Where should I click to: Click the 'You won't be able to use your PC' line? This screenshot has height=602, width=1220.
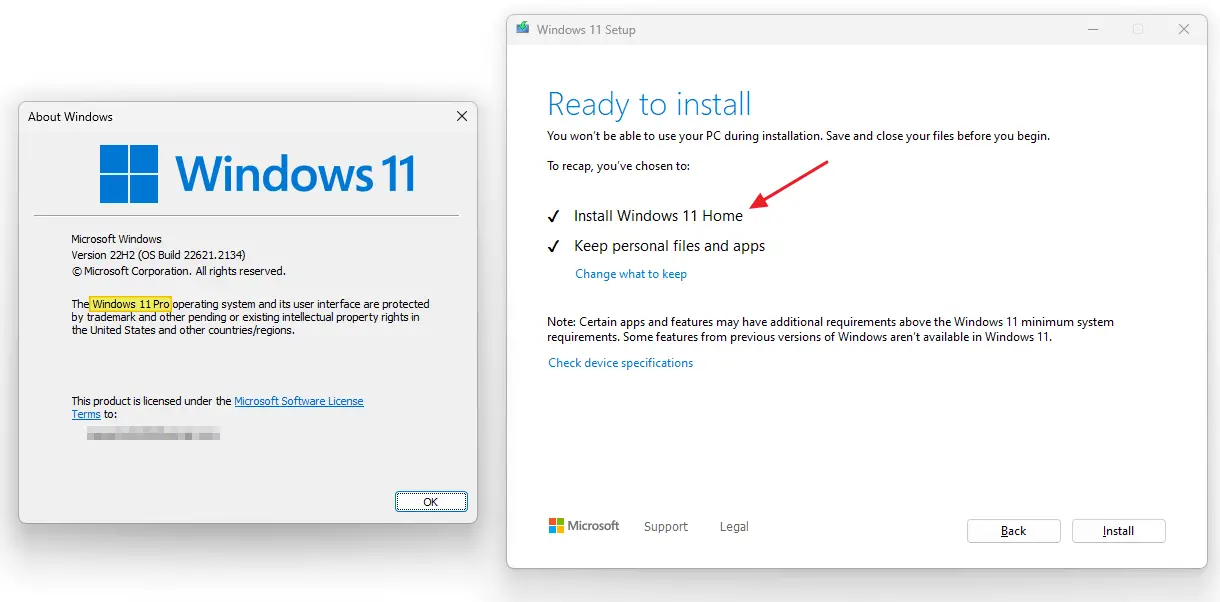(798, 136)
